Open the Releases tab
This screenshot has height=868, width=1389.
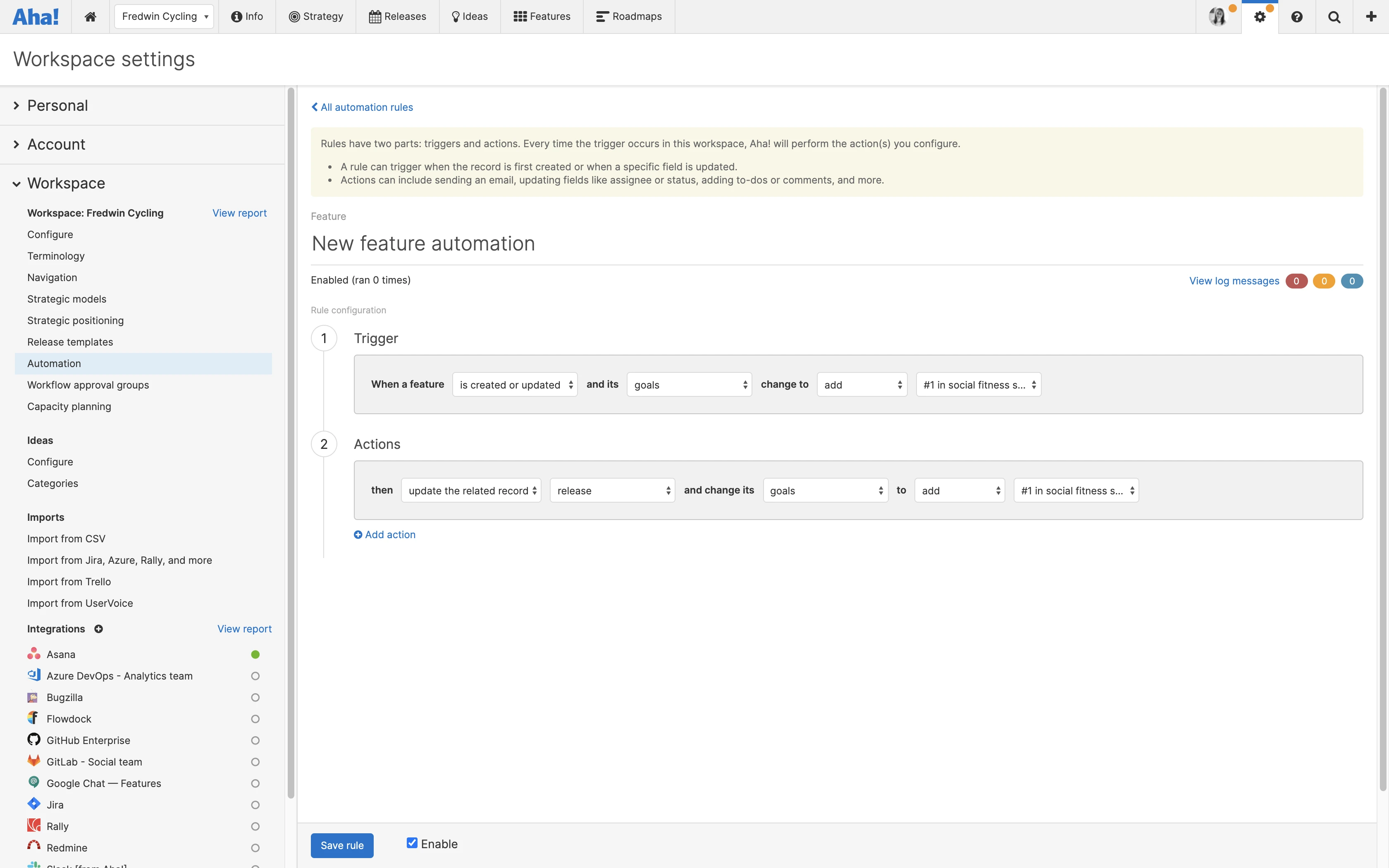[398, 17]
